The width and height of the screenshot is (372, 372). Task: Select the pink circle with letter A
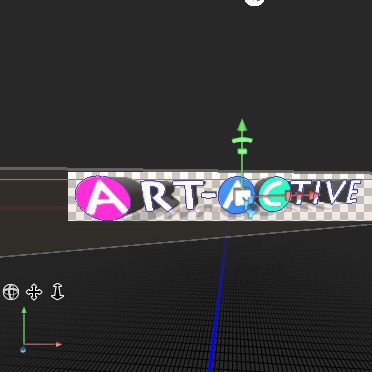(x=103, y=198)
